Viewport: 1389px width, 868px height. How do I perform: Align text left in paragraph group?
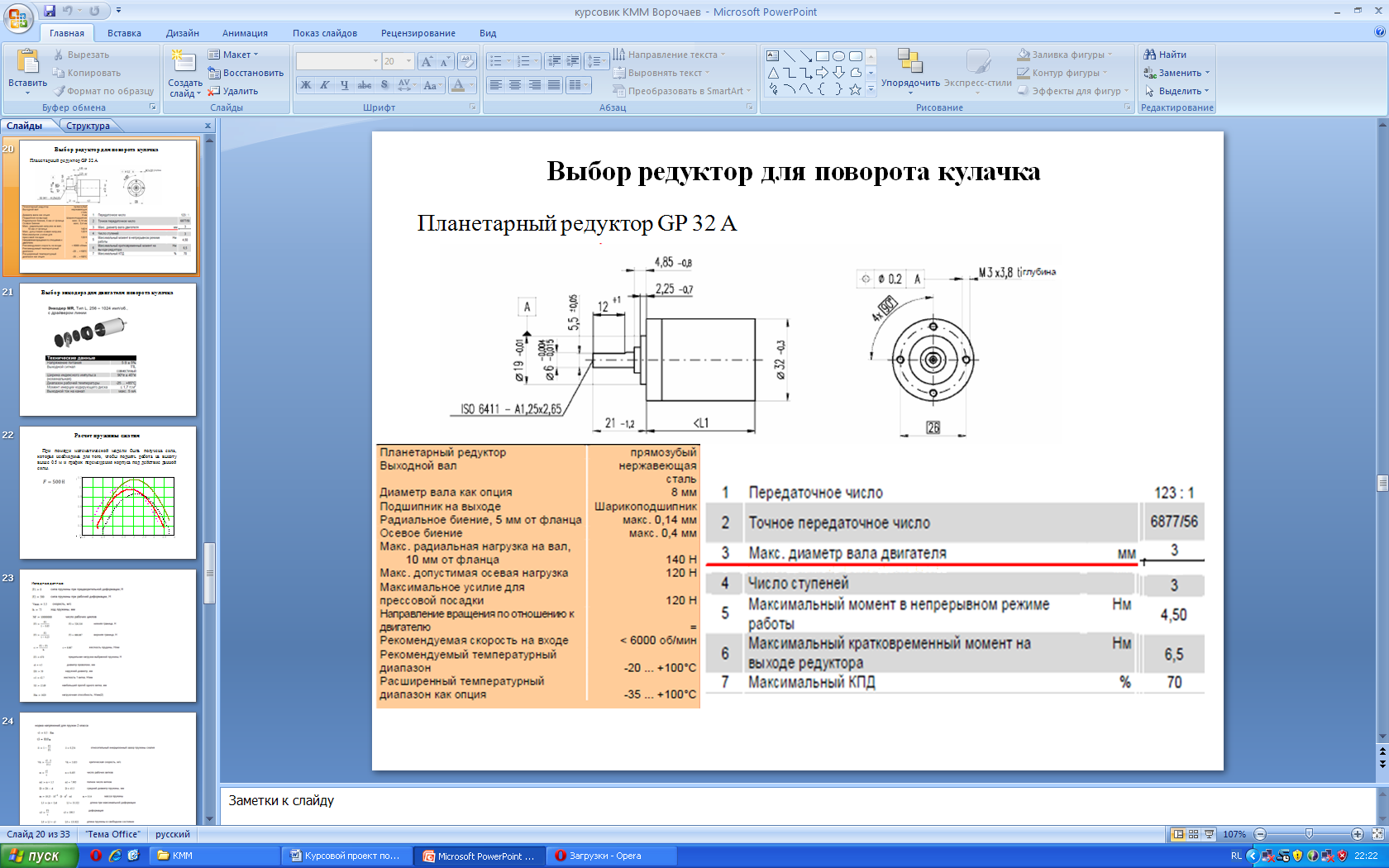[x=496, y=85]
